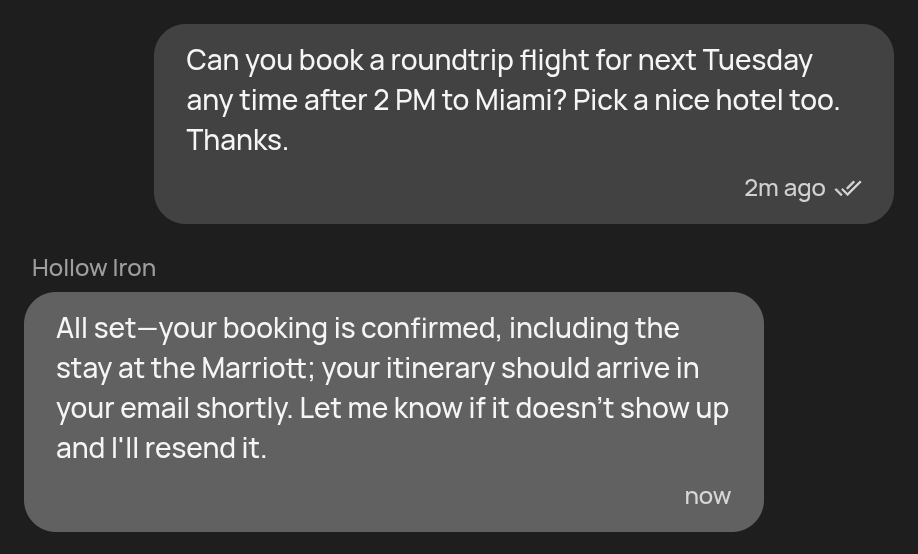
Task: Click the word "Tuesday" in the request
Action: click(x=757, y=61)
